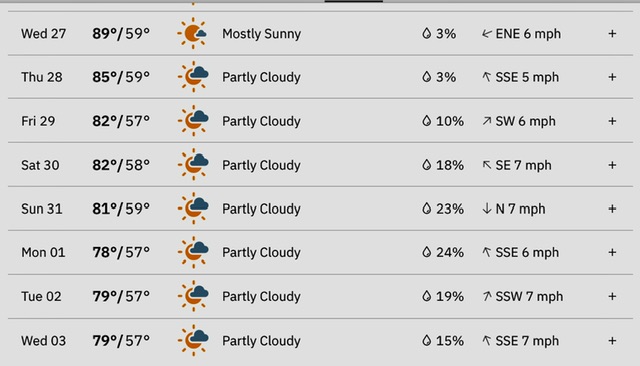Click the partly cloudy icon for Mon 01
Image resolution: width=640 pixels, height=366 pixels.
193,252
